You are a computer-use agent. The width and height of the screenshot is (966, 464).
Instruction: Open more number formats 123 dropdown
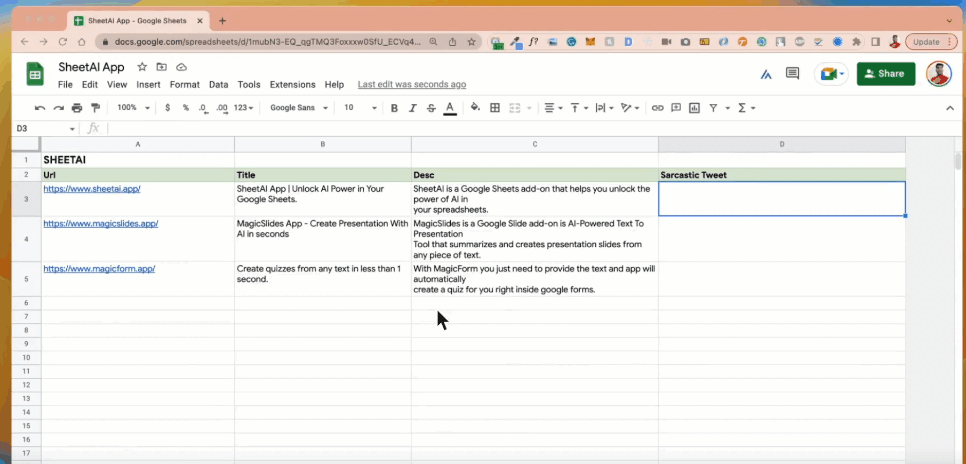pyautogui.click(x=243, y=108)
